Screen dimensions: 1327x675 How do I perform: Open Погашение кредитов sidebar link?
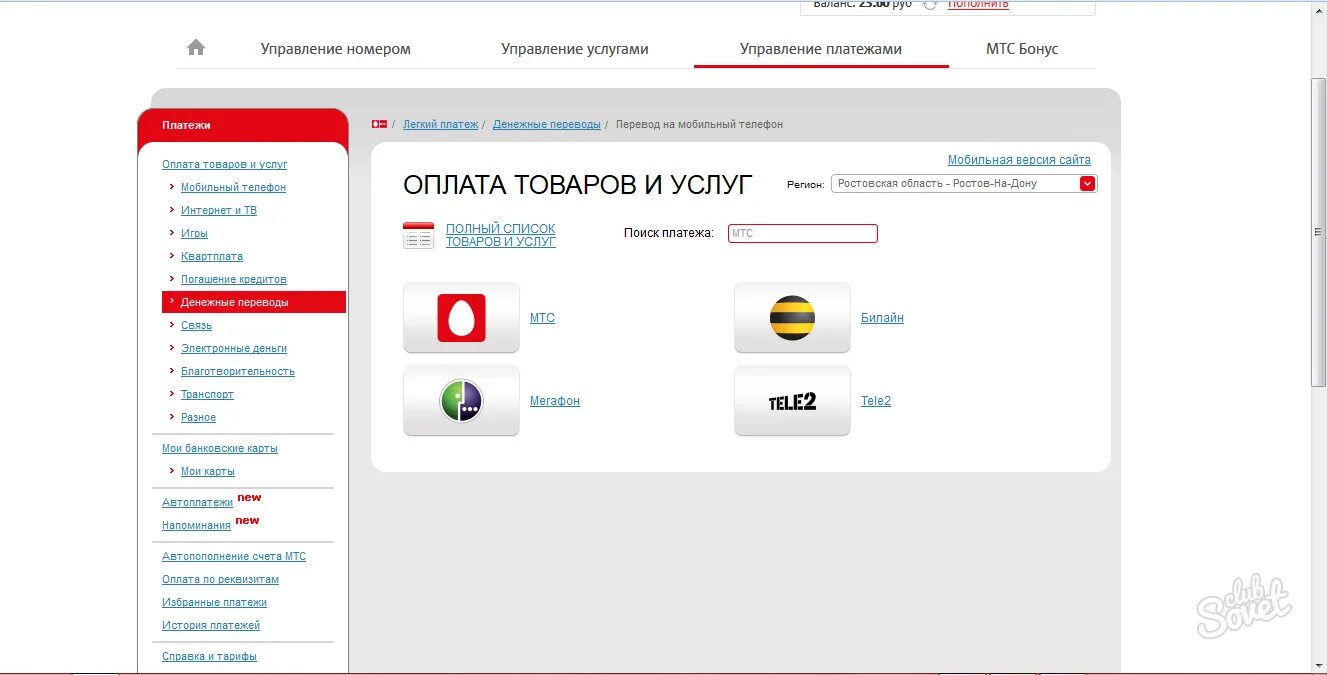234,279
